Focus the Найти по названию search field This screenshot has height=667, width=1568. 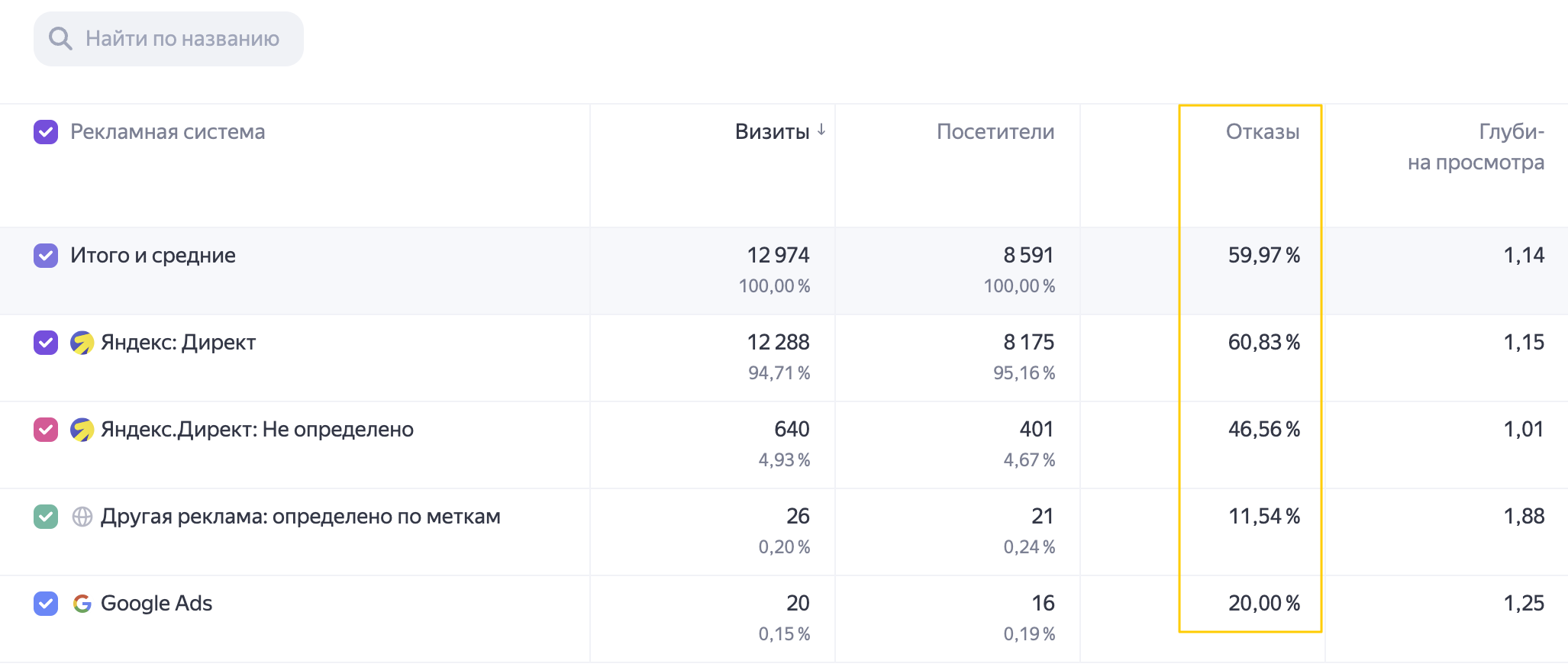[169, 39]
